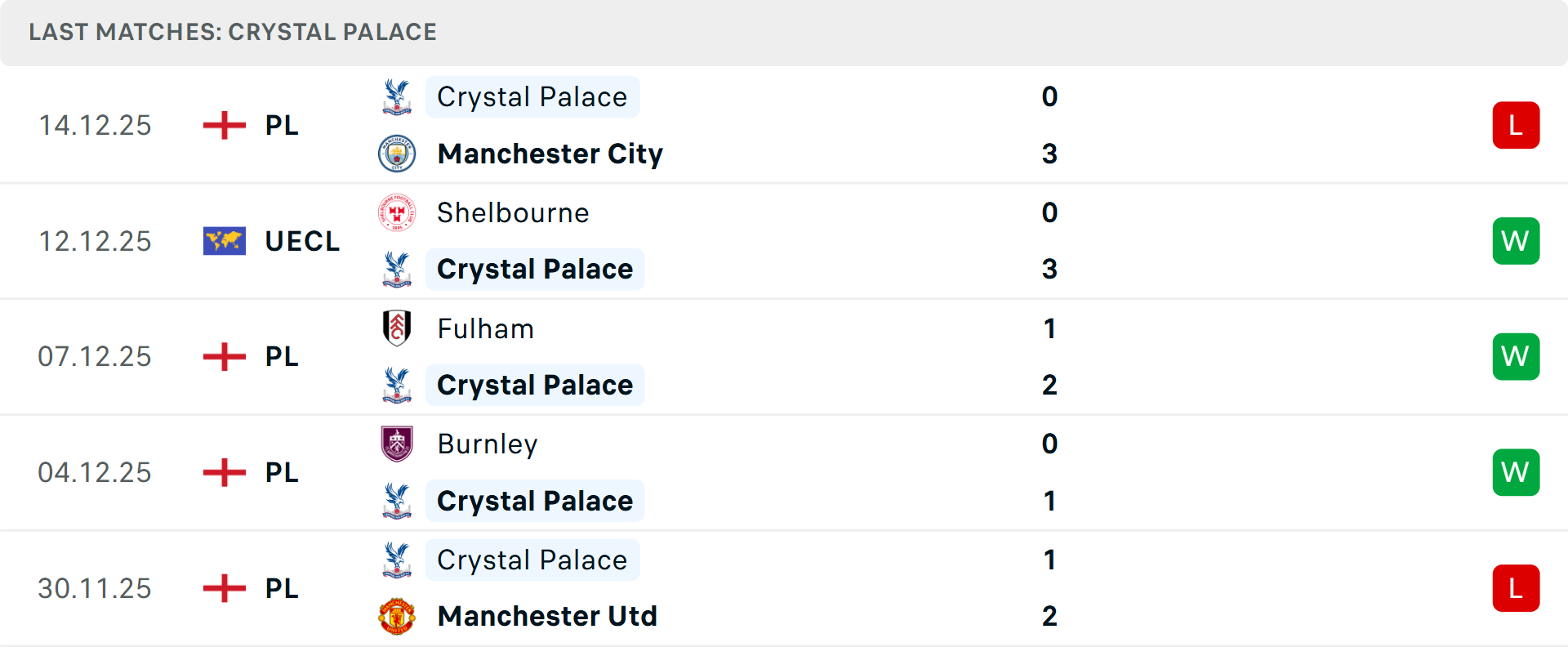Image resolution: width=1568 pixels, height=647 pixels.
Task: Click the red L badge for 14.12.25
Action: 1516,125
